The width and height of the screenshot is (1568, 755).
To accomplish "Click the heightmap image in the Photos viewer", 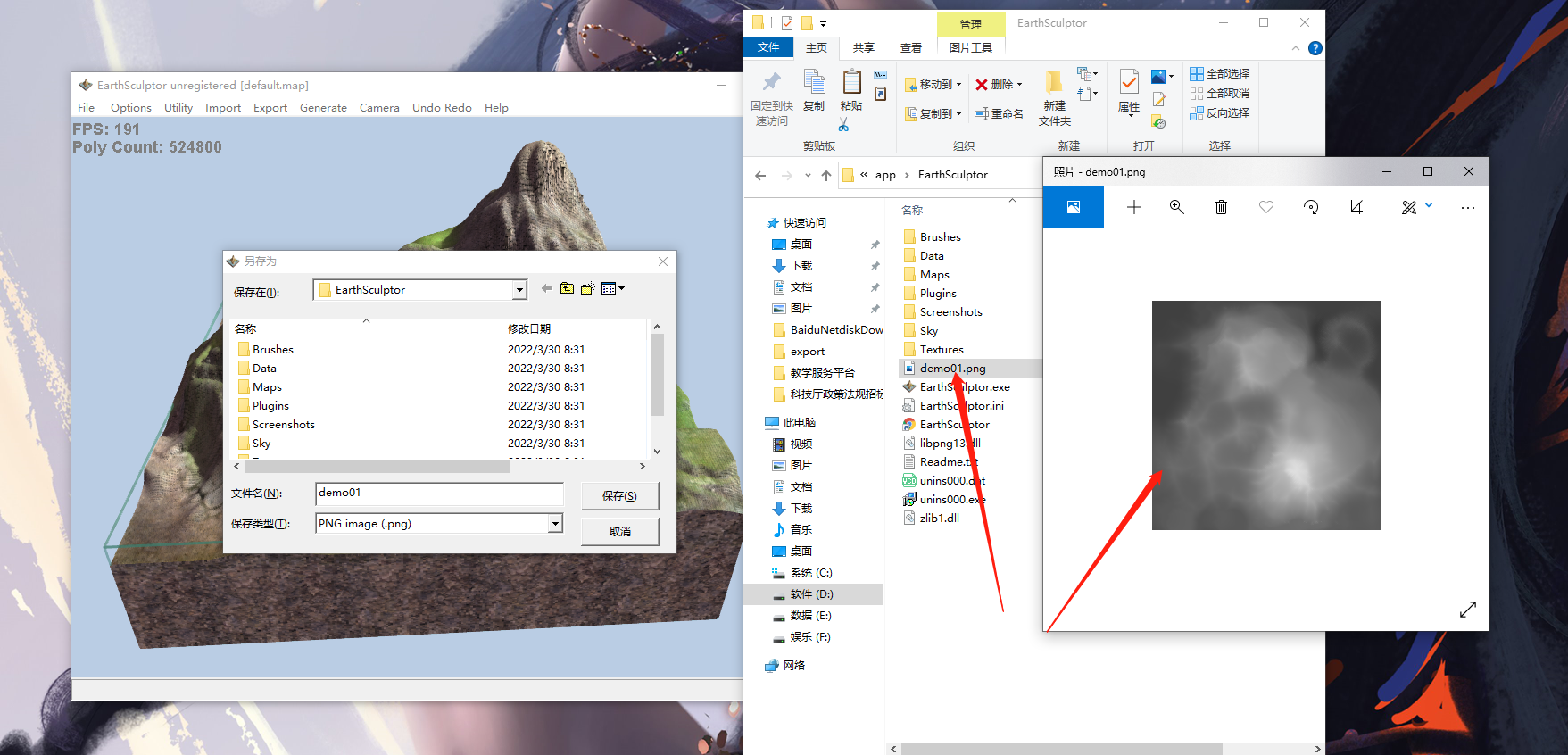I will (x=1266, y=415).
